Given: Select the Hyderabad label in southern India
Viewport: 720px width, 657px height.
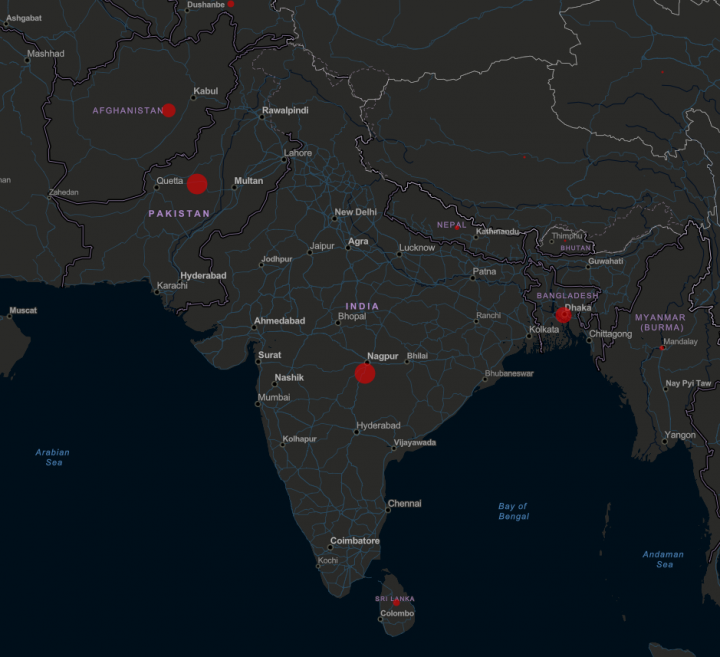Looking at the screenshot, I should 377,425.
